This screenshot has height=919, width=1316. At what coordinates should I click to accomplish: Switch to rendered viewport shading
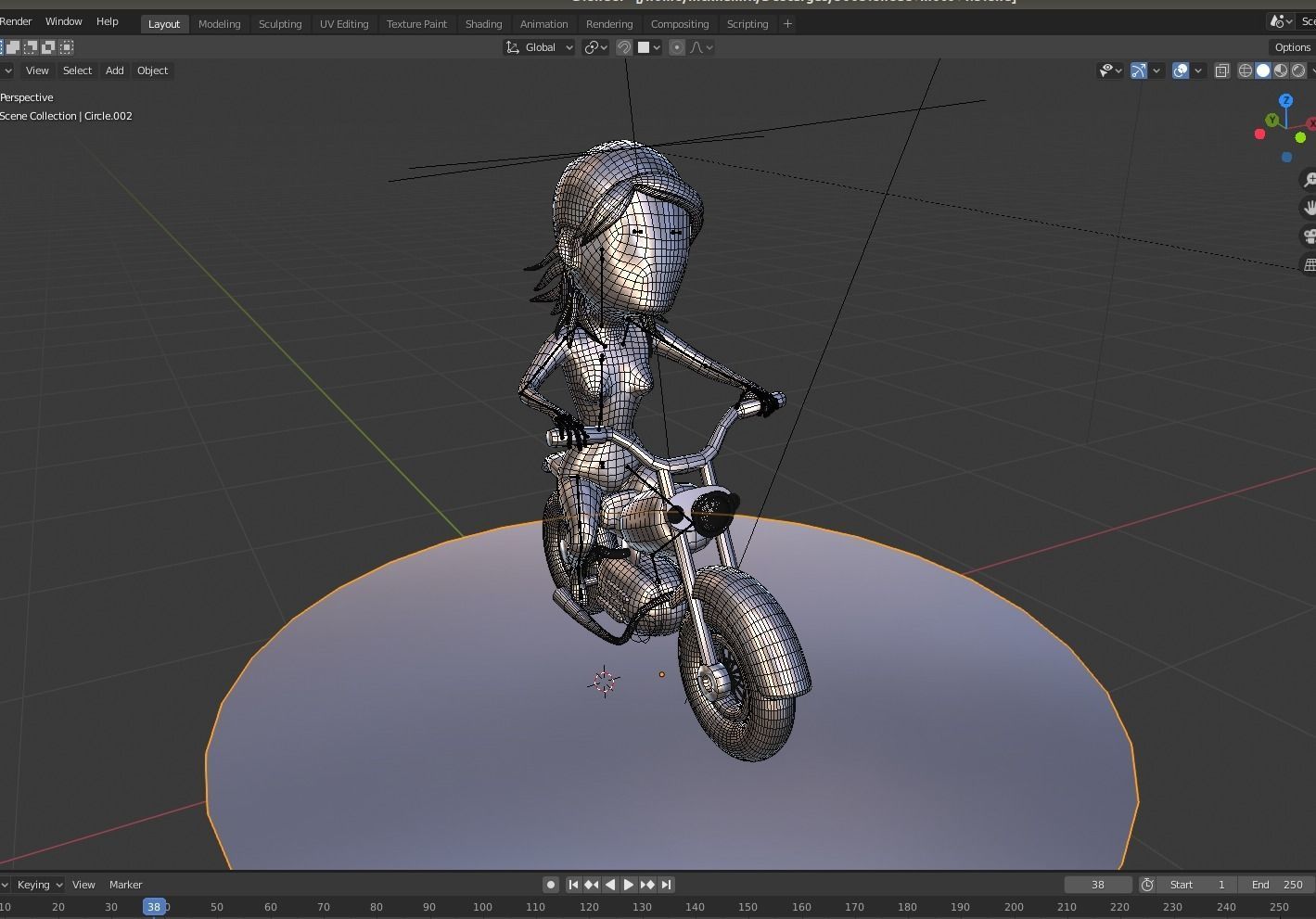1298,70
